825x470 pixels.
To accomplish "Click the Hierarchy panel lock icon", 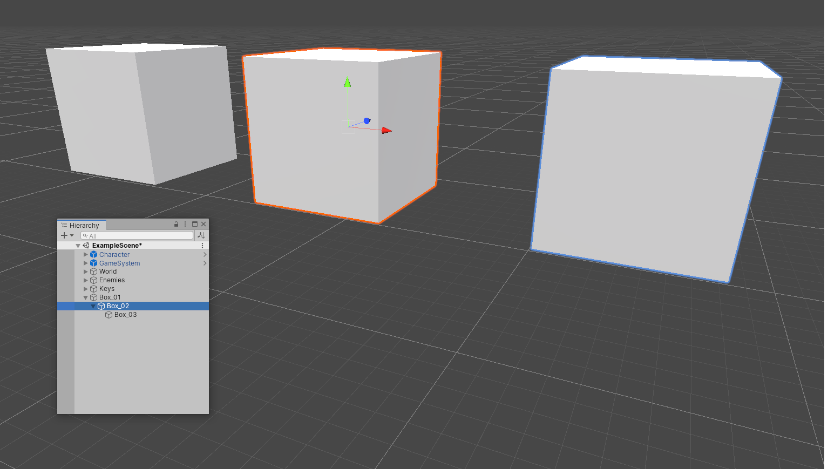I will 177,225.
